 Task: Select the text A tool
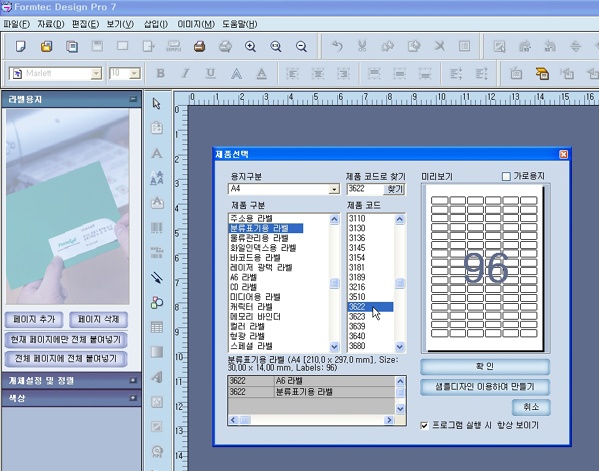tap(157, 154)
